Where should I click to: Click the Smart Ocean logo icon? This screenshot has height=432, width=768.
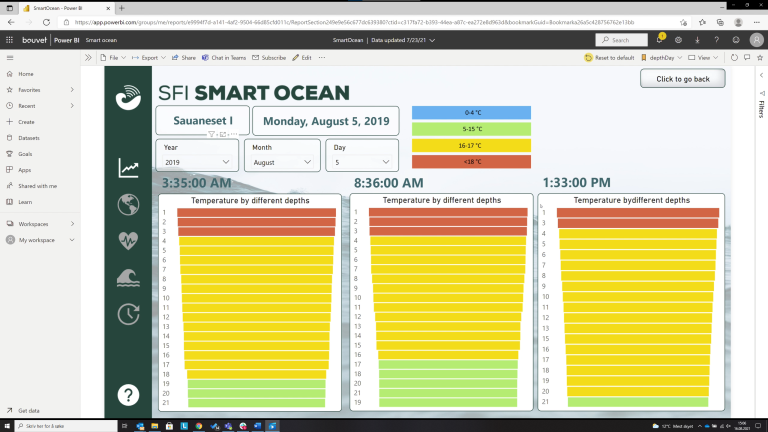128,97
